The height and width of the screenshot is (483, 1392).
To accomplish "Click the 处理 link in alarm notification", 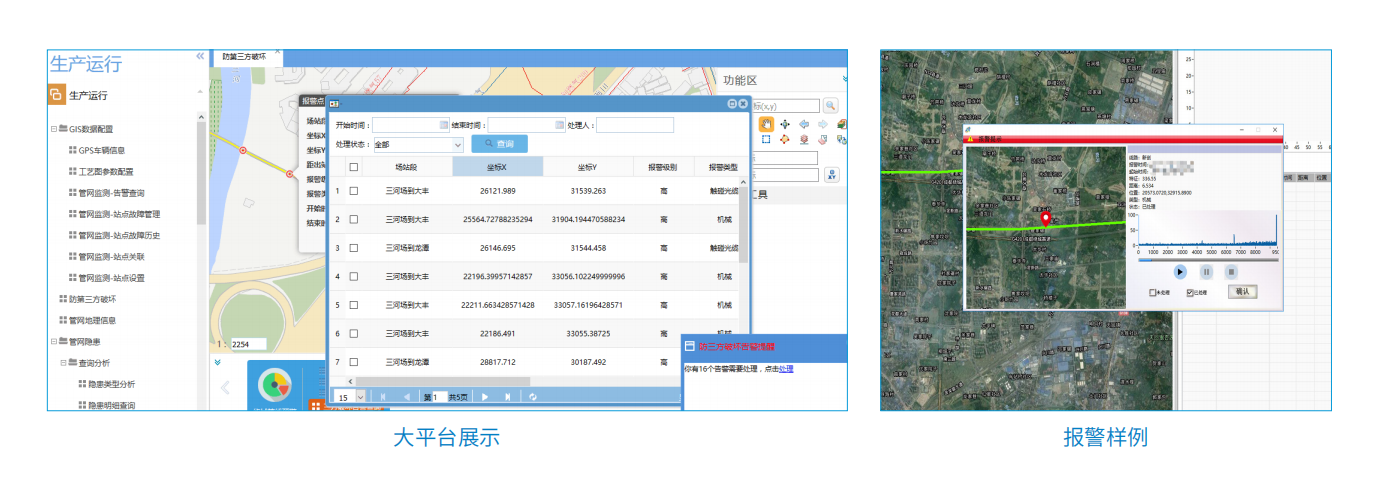I will (x=786, y=369).
